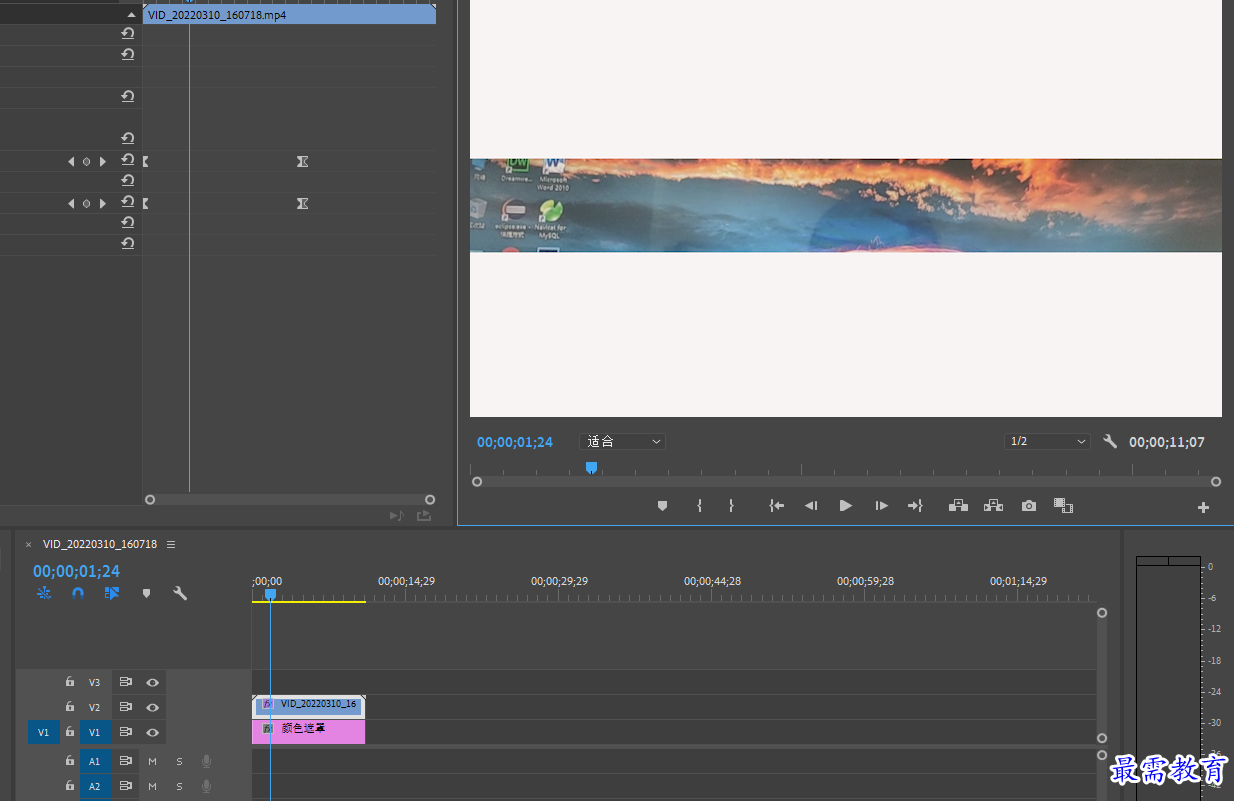Mute the A2 track
Screen dimensions: 1234x801
[153, 786]
